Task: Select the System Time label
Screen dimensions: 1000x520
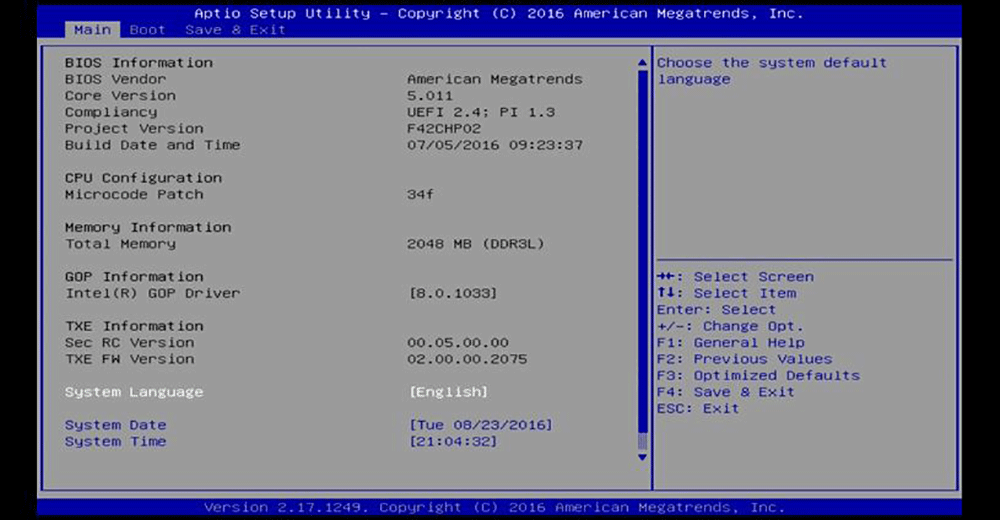Action: pyautogui.click(x=115, y=442)
